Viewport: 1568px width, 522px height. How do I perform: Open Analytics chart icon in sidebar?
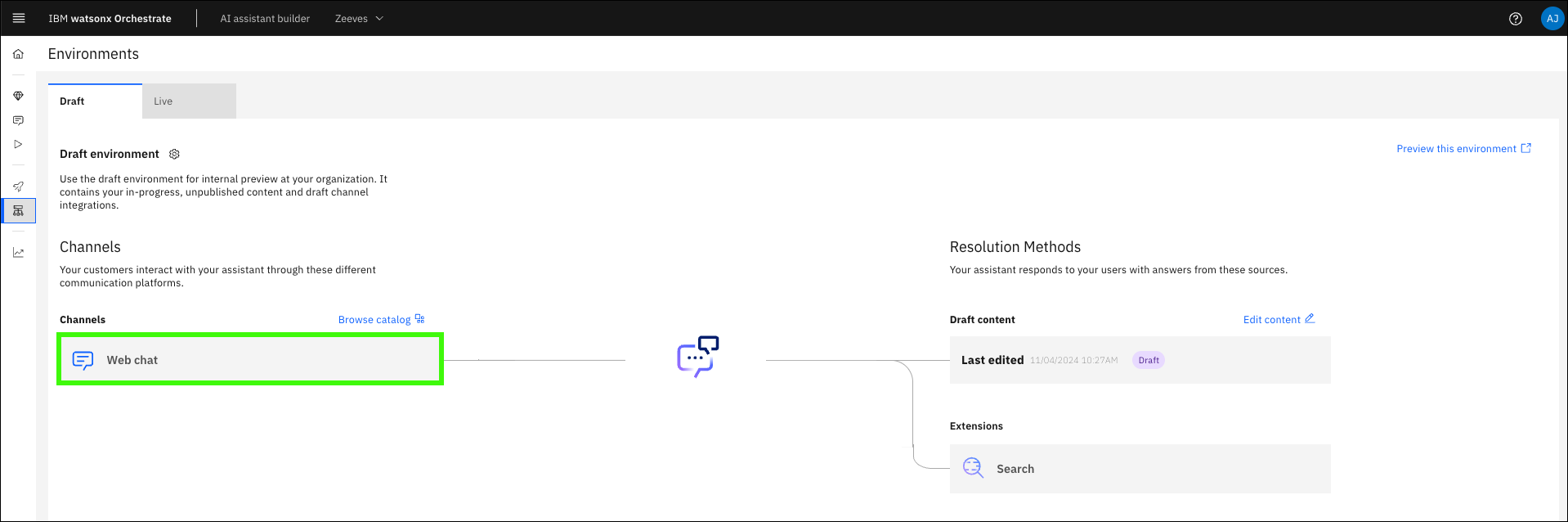(18, 253)
